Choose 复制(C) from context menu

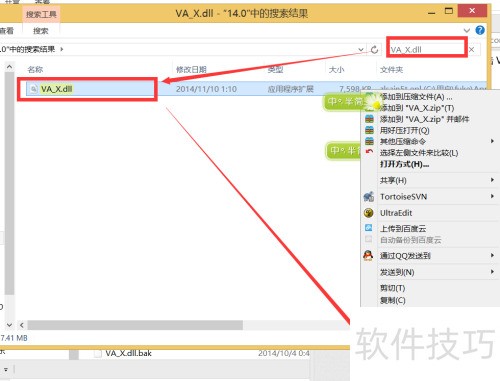[x=393, y=300]
